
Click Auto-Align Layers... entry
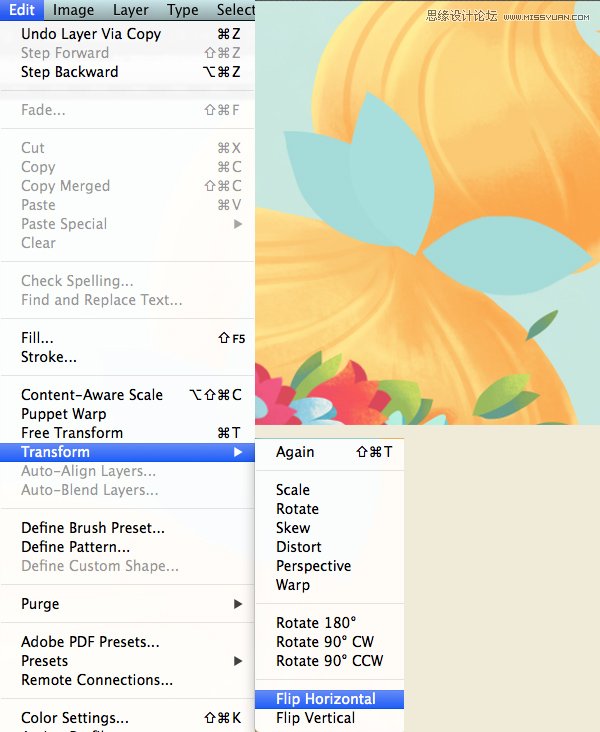pos(127,471)
